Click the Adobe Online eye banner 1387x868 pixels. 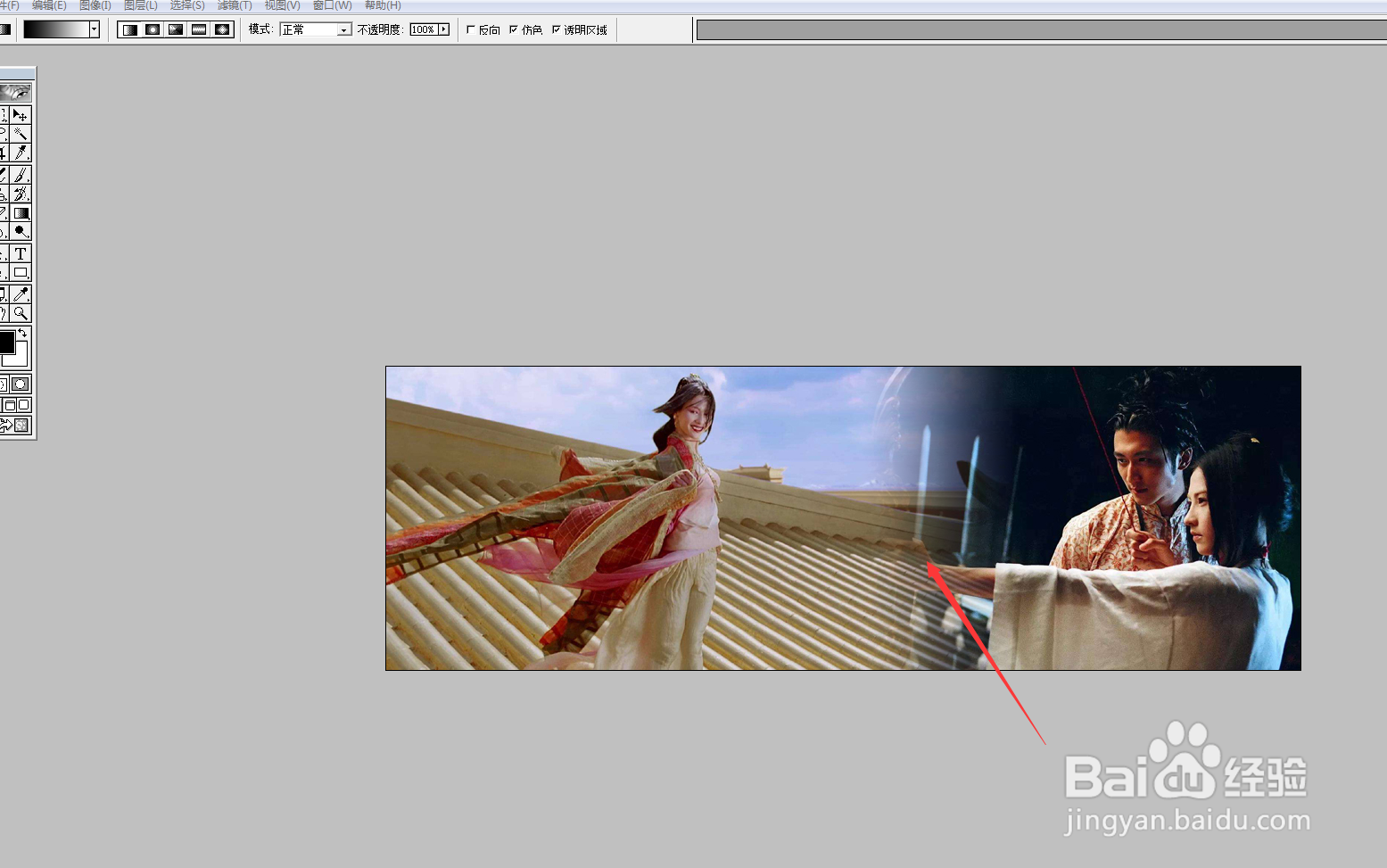click(x=15, y=92)
